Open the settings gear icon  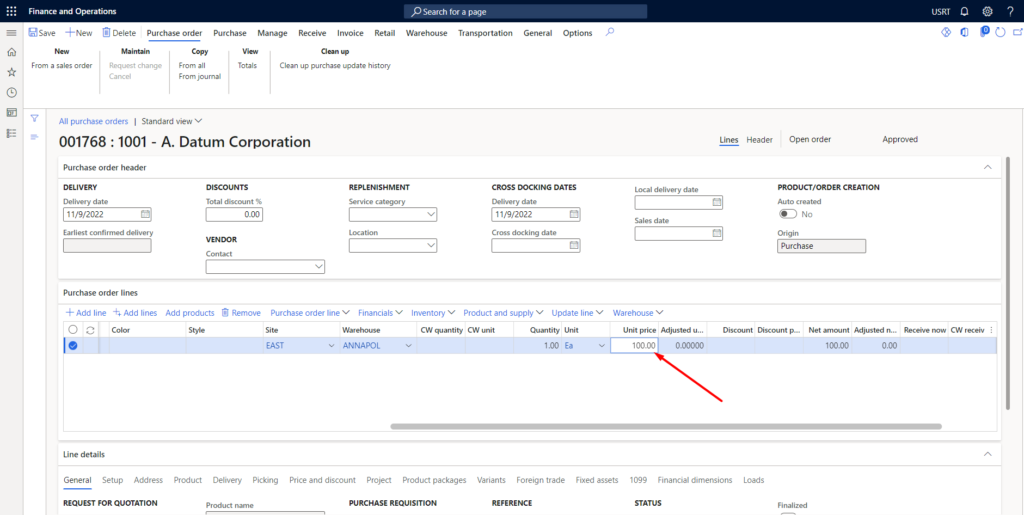[x=987, y=11]
